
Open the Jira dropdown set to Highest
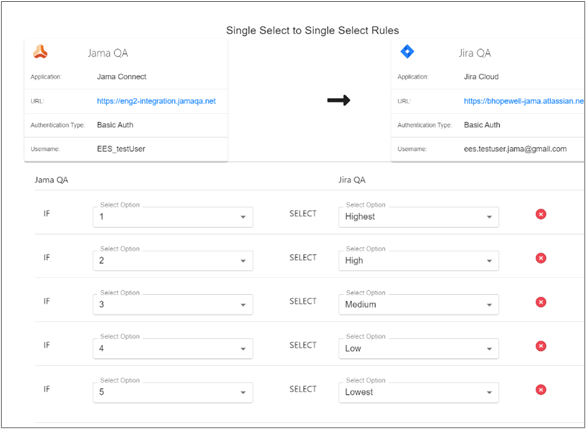point(419,217)
